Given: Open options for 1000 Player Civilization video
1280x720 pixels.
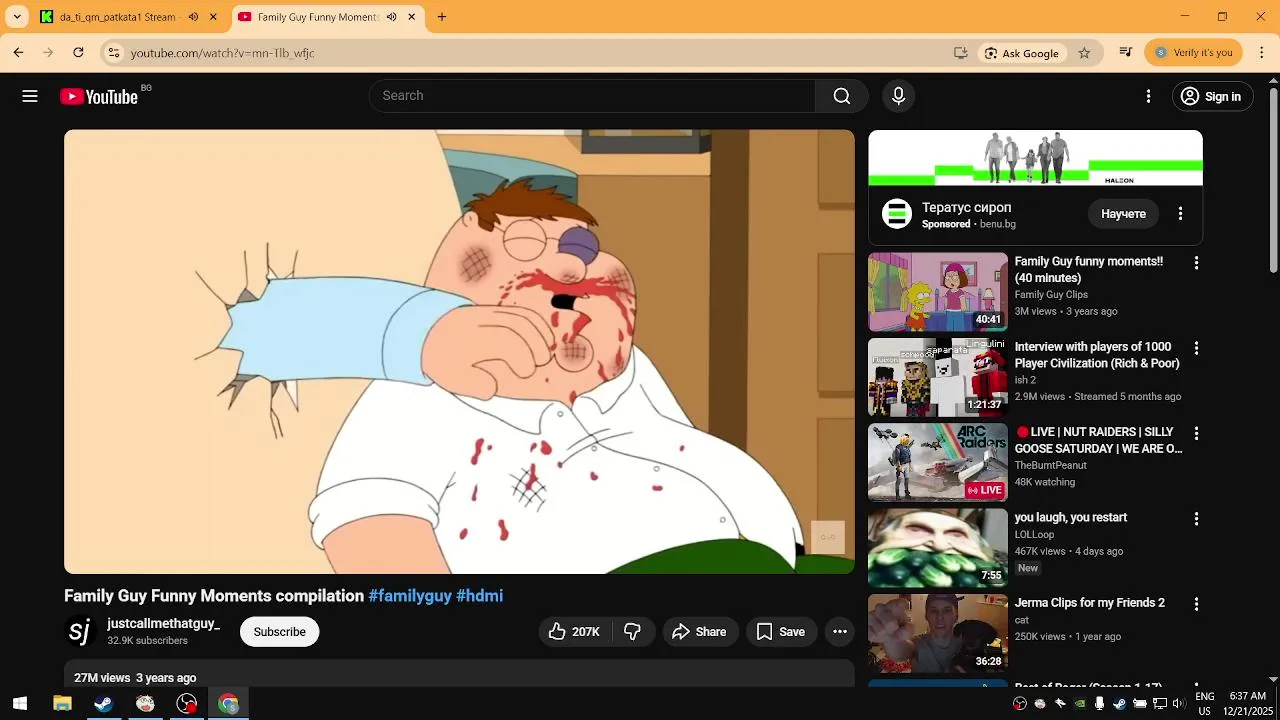Looking at the screenshot, I should pos(1196,348).
